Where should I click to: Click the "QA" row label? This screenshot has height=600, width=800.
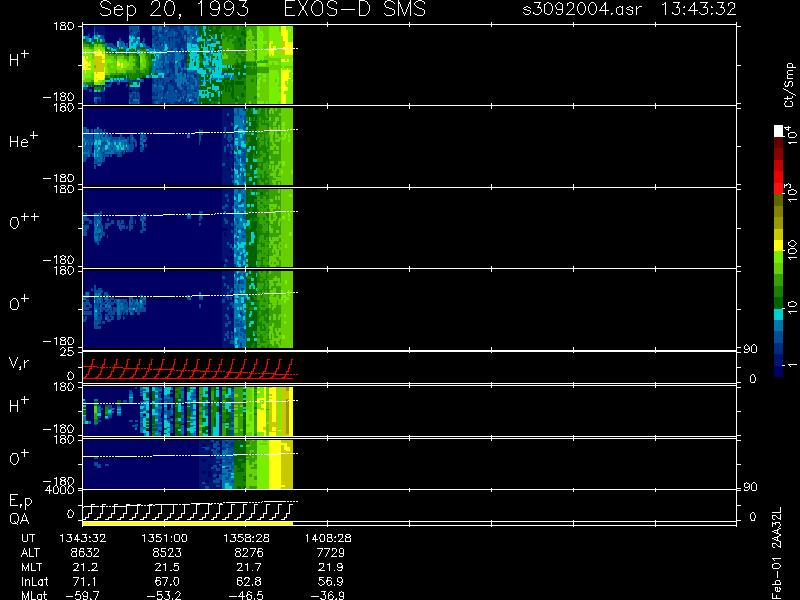(x=19, y=519)
